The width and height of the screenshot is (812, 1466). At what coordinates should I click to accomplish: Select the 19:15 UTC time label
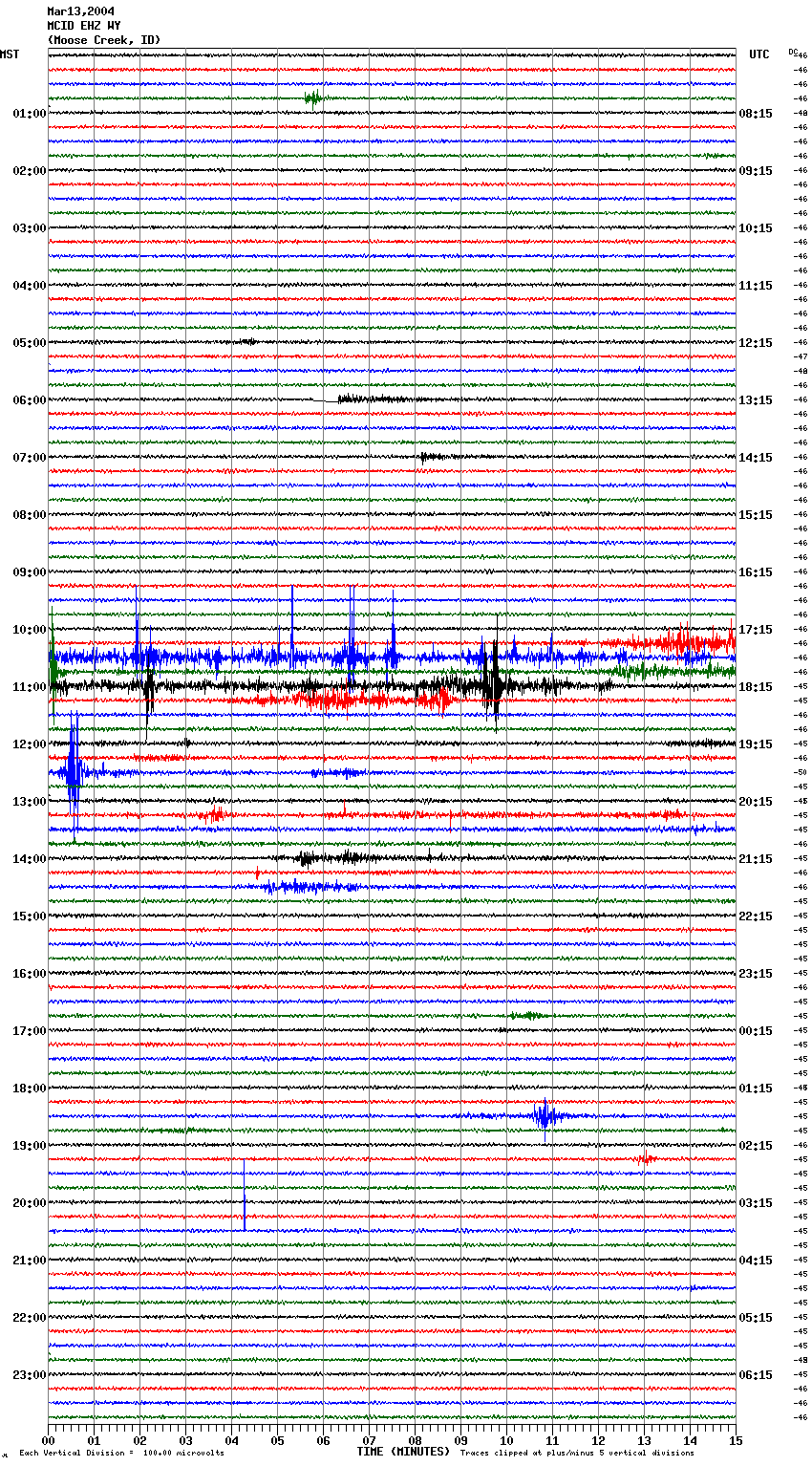click(756, 744)
